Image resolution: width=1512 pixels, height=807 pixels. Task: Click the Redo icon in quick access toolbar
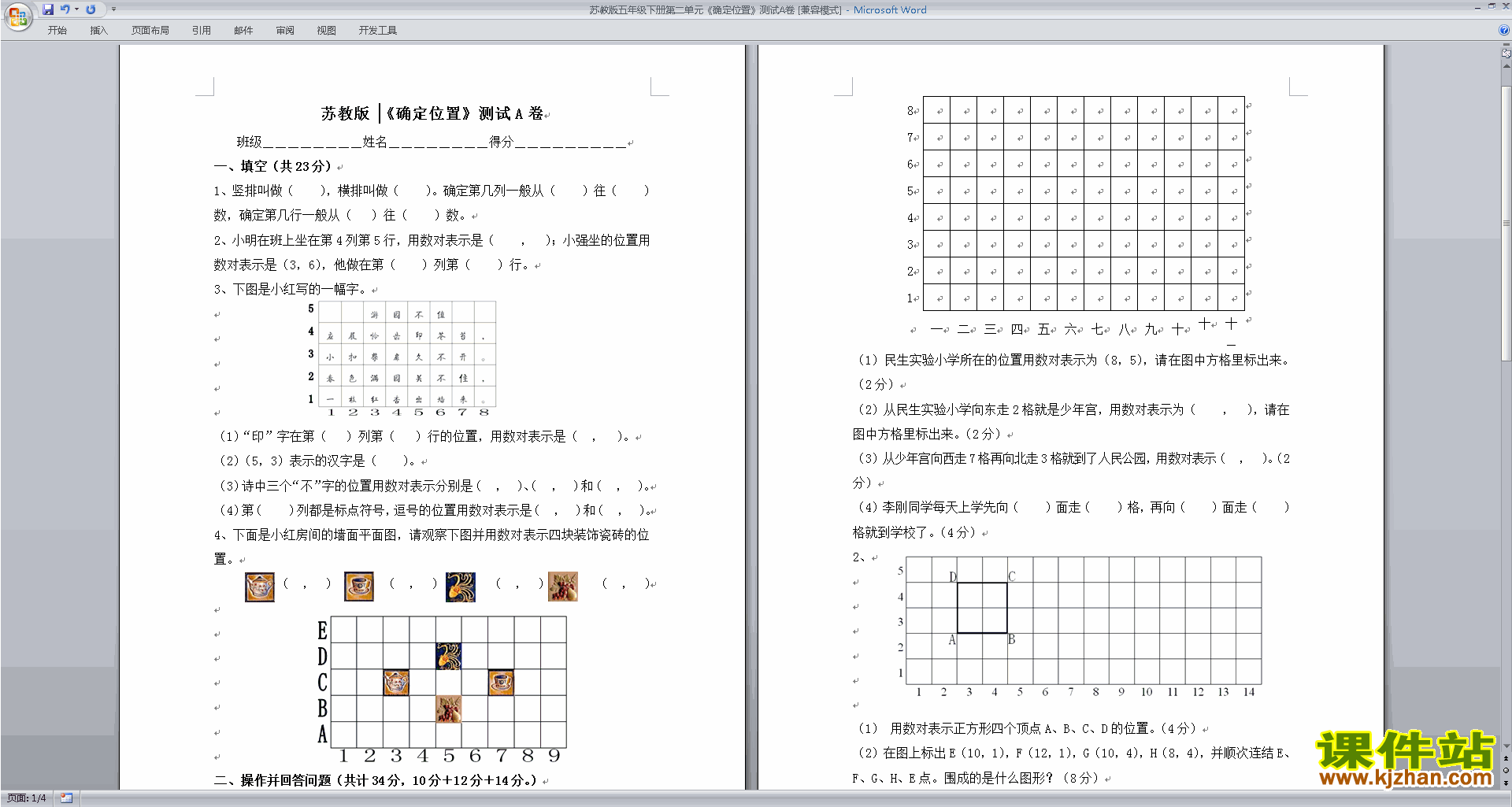[x=91, y=9]
